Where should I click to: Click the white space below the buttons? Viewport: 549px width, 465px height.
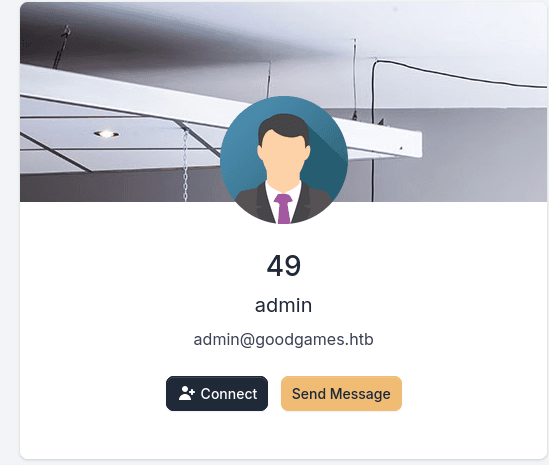[x=284, y=436]
